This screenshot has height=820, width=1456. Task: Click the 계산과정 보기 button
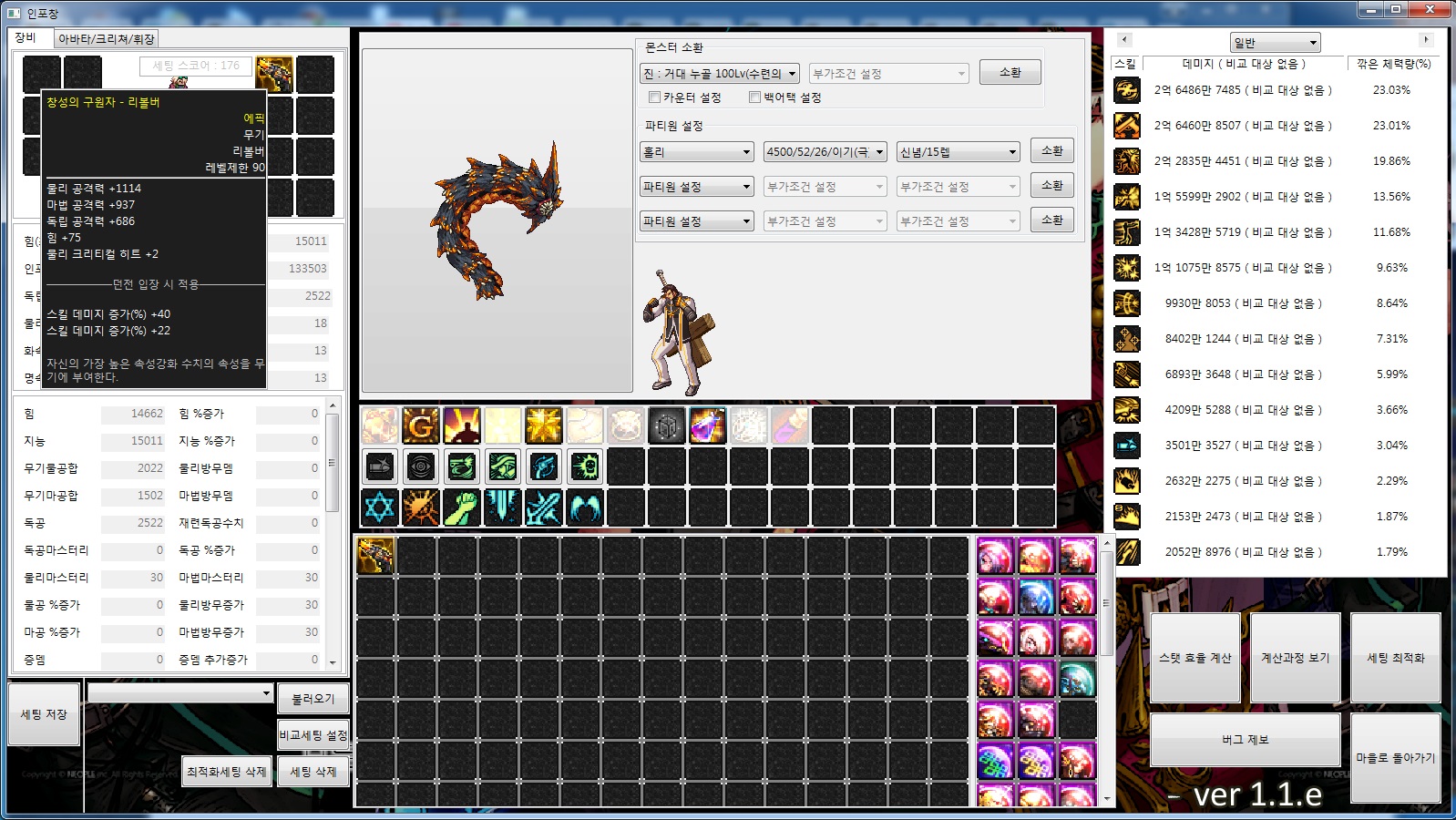(1296, 658)
